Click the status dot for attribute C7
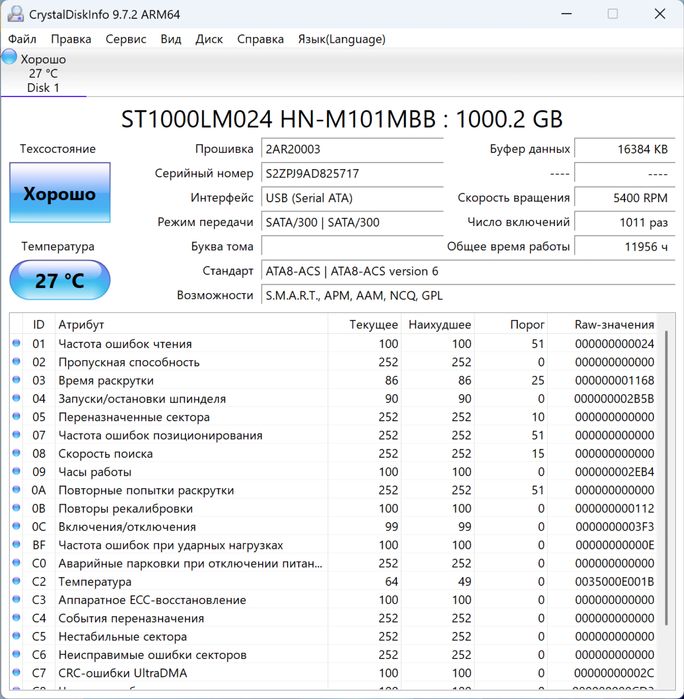 16,672
